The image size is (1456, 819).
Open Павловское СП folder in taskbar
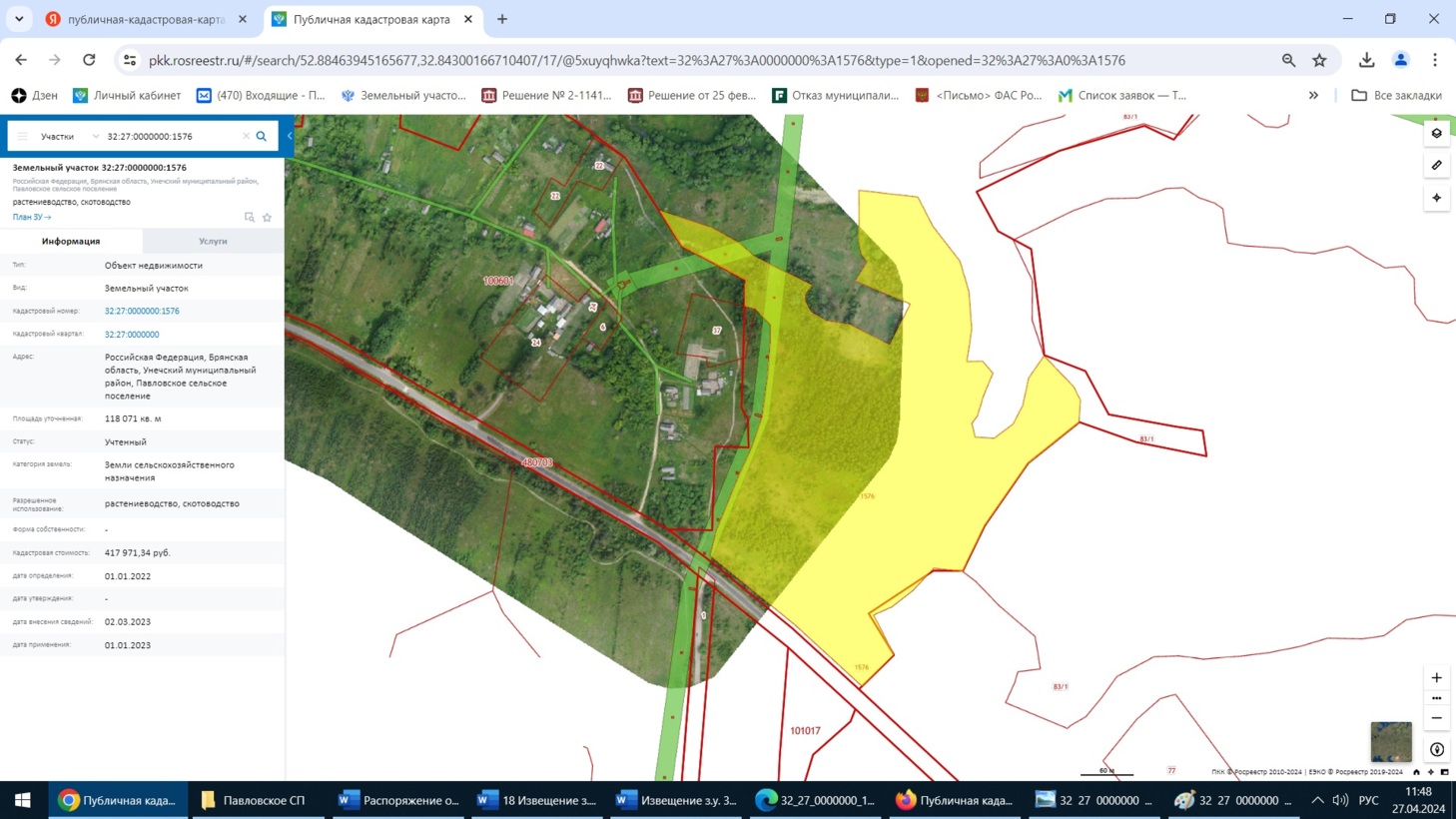pyautogui.click(x=254, y=800)
